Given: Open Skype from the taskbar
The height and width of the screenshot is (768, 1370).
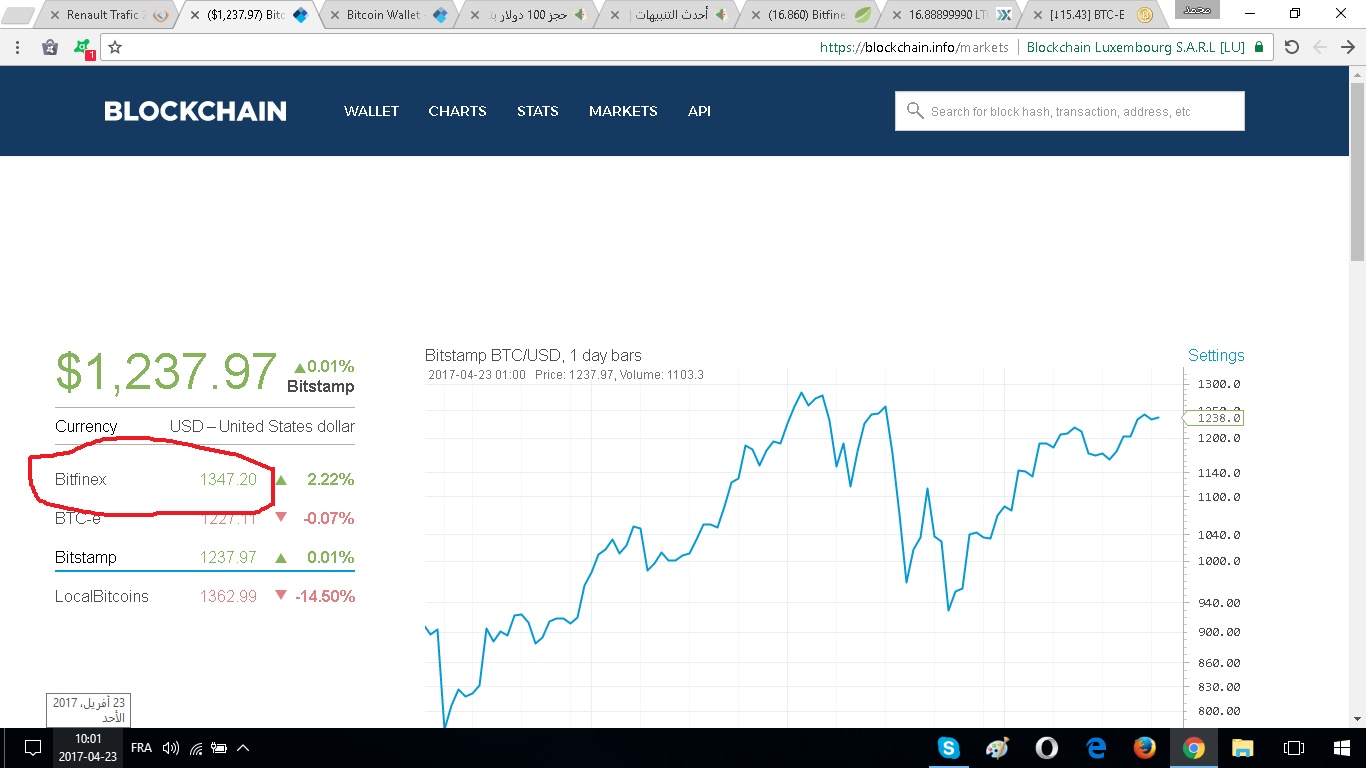Looking at the screenshot, I should (x=948, y=748).
